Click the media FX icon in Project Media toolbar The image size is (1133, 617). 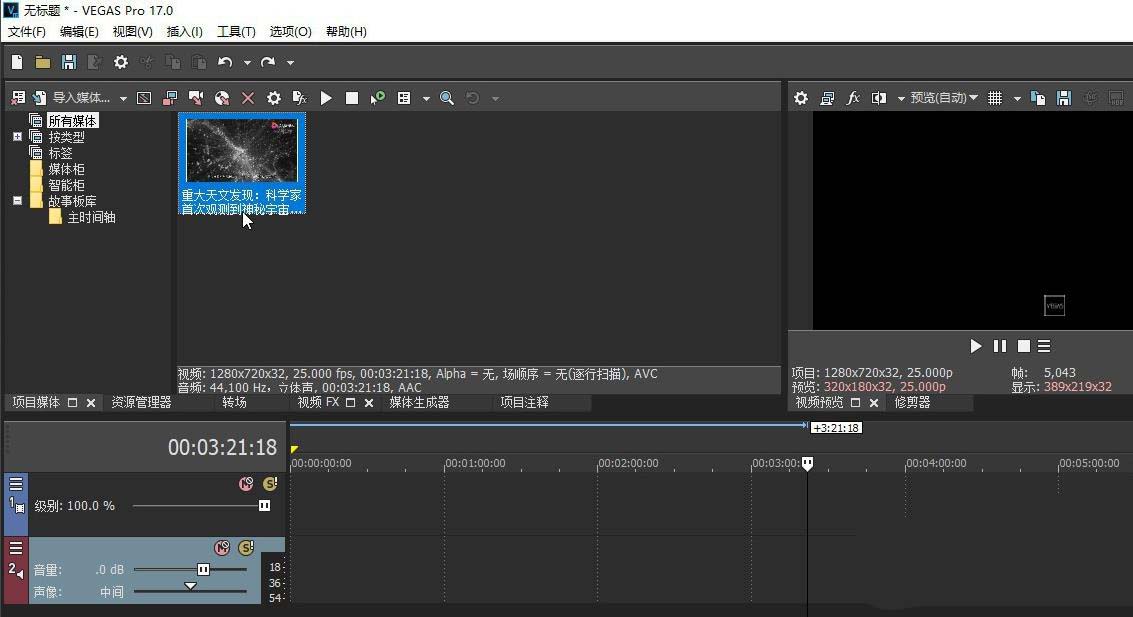click(300, 98)
